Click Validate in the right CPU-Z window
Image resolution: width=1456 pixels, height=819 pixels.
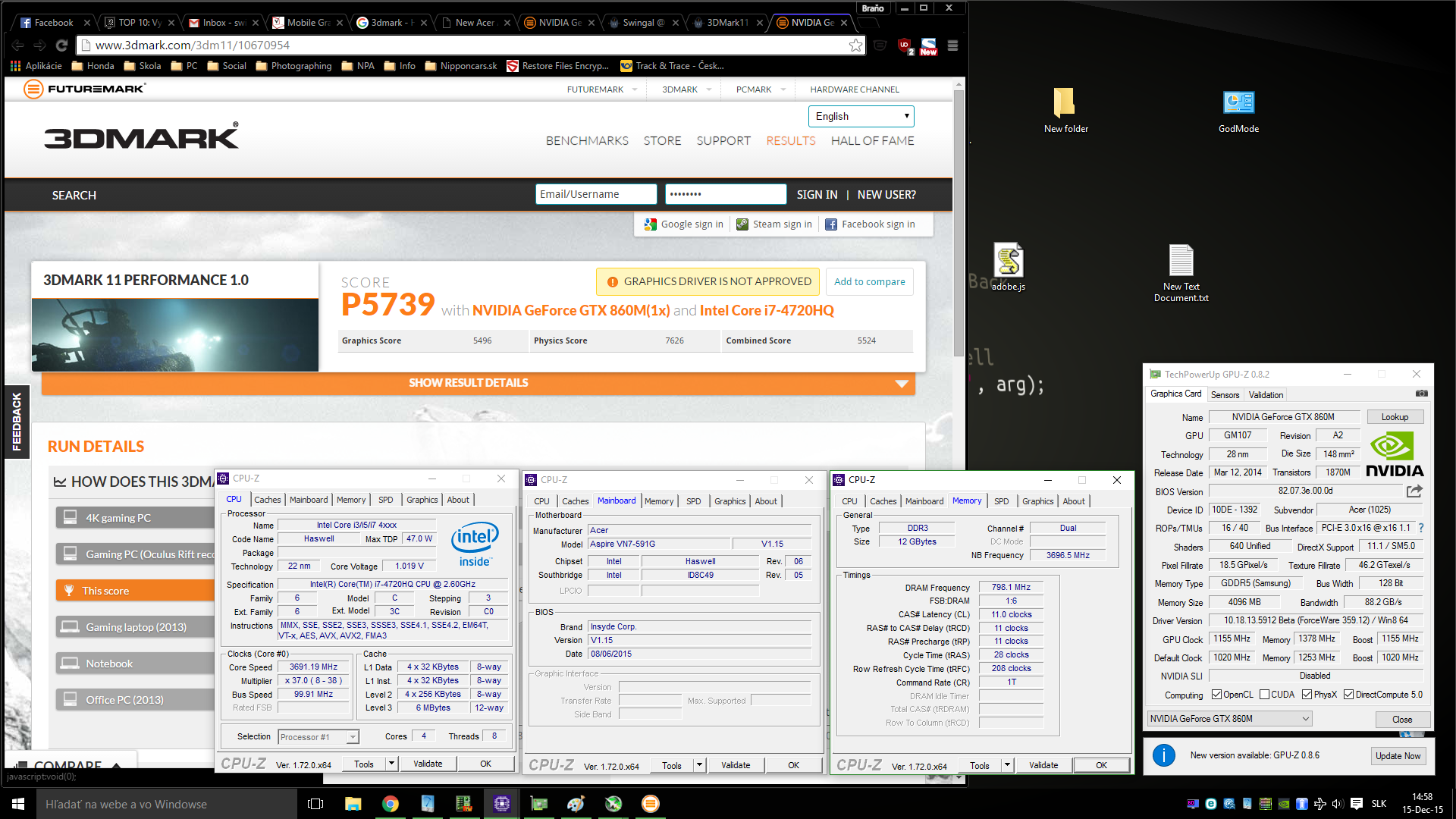click(x=1043, y=765)
